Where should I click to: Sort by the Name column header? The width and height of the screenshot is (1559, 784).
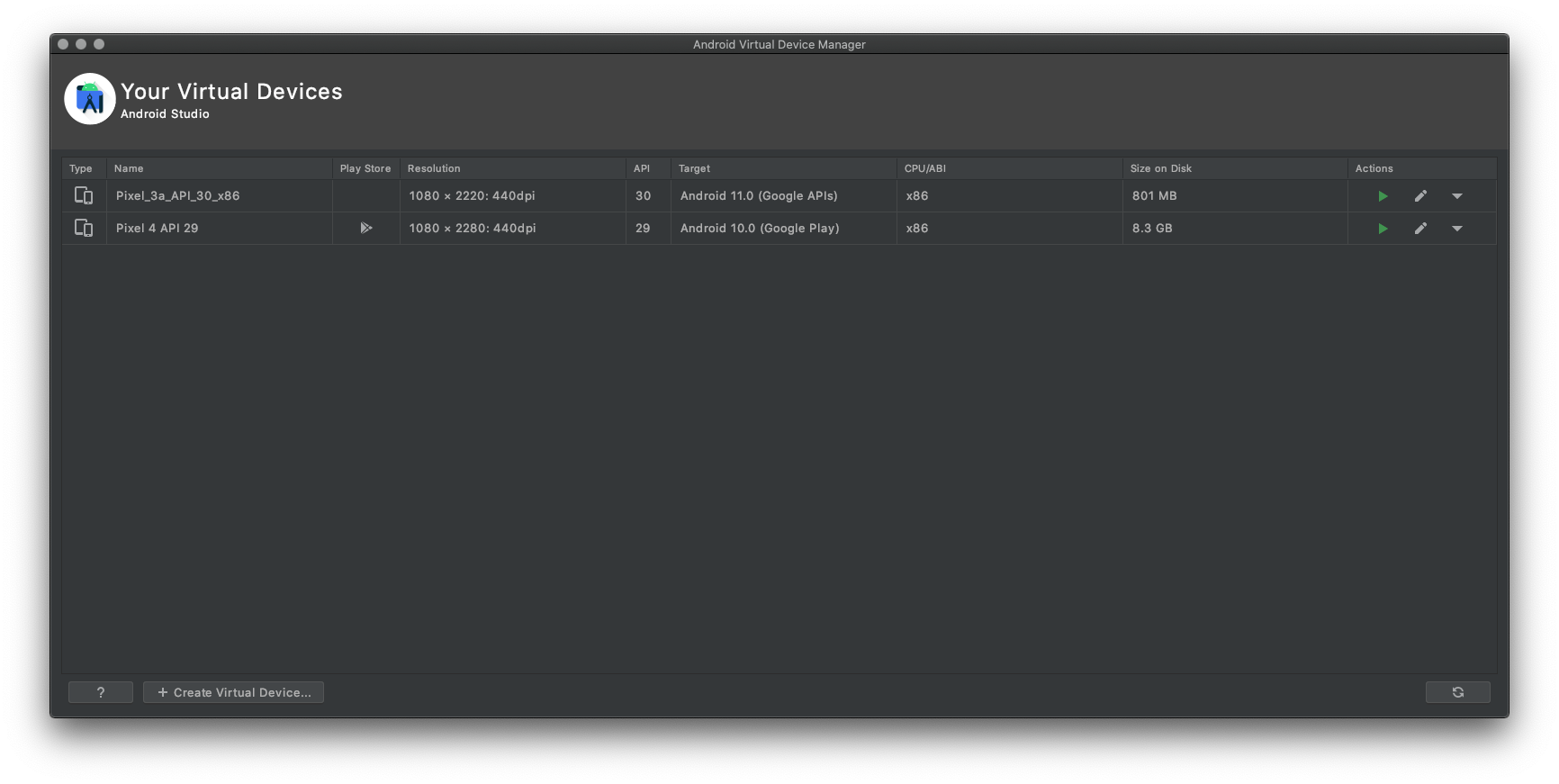220,168
